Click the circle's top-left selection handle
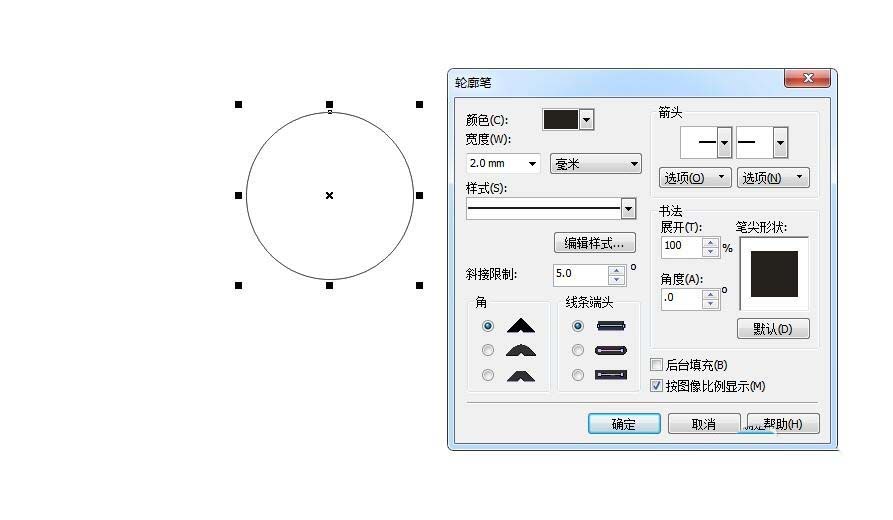 tap(239, 104)
